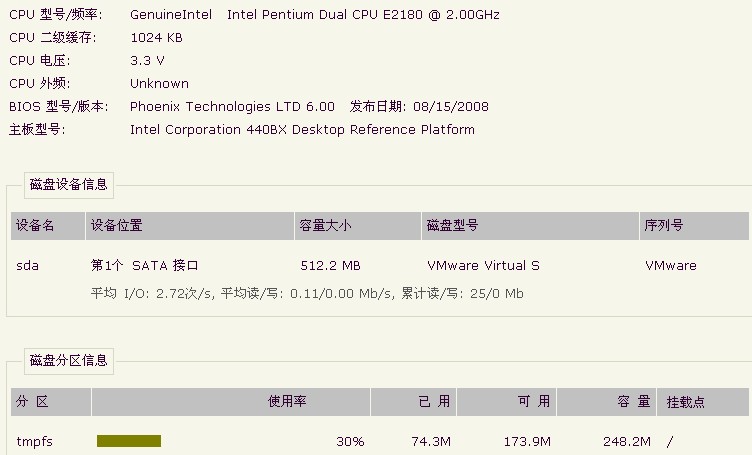Click the tmpfs usage progress bar
The height and width of the screenshot is (455, 752).
(129, 441)
